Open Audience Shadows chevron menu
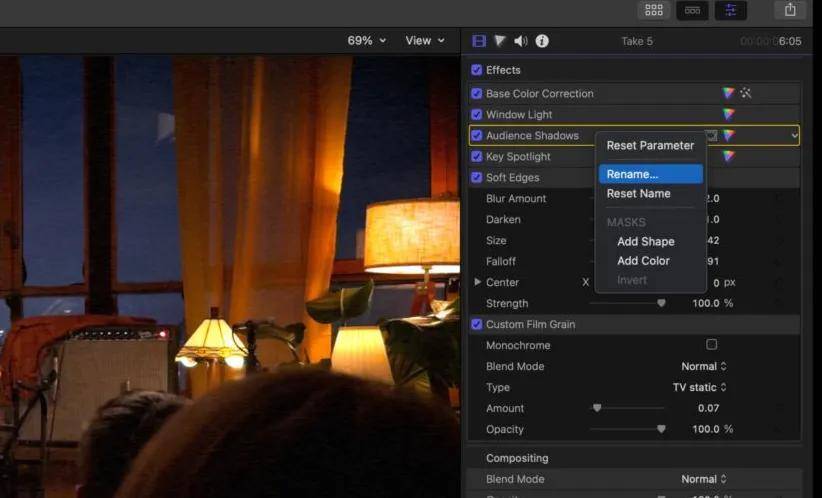This screenshot has height=498, width=822. click(x=794, y=136)
